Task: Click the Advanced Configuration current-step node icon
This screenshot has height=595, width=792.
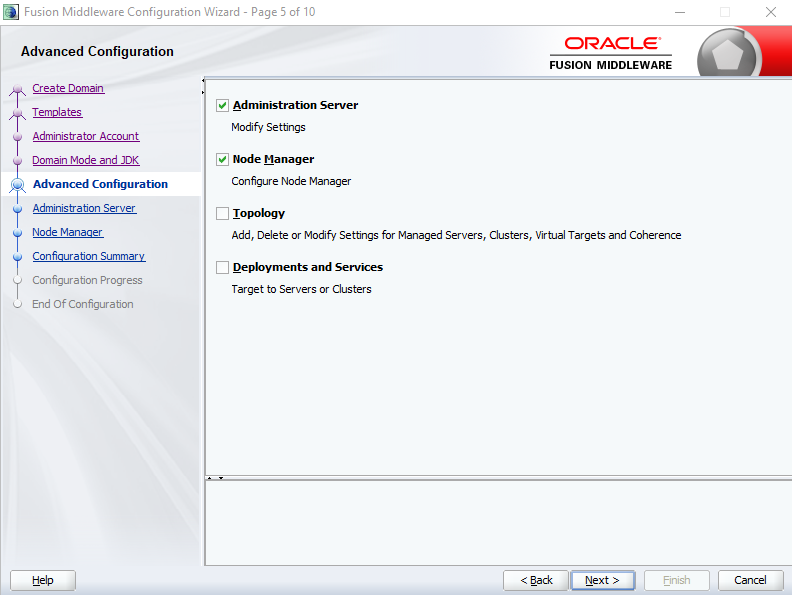Action: pos(18,185)
